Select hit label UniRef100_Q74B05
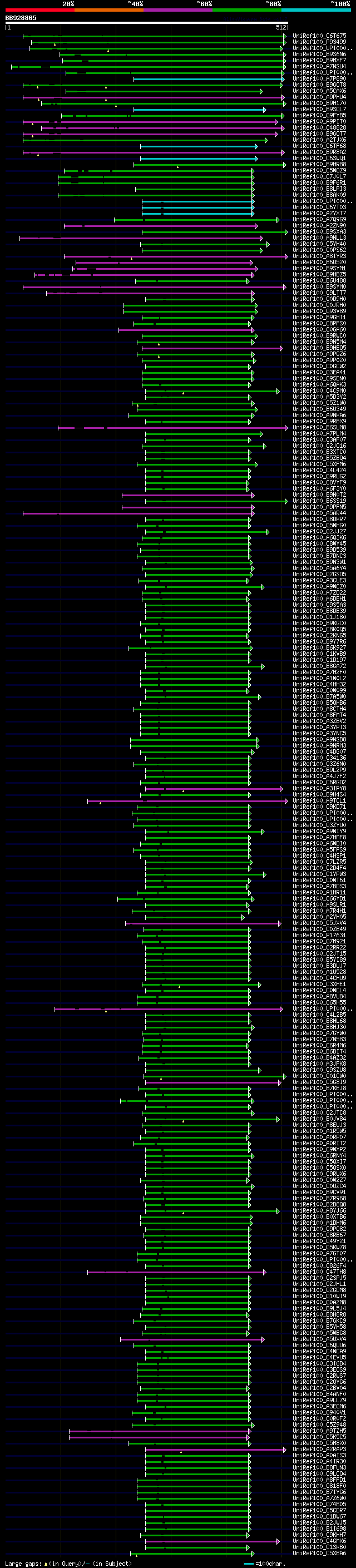 [x=319, y=1505]
